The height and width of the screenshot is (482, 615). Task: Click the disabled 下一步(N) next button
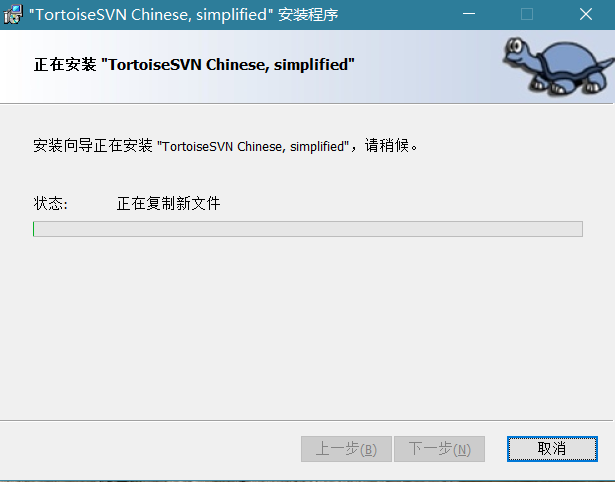pyautogui.click(x=439, y=449)
